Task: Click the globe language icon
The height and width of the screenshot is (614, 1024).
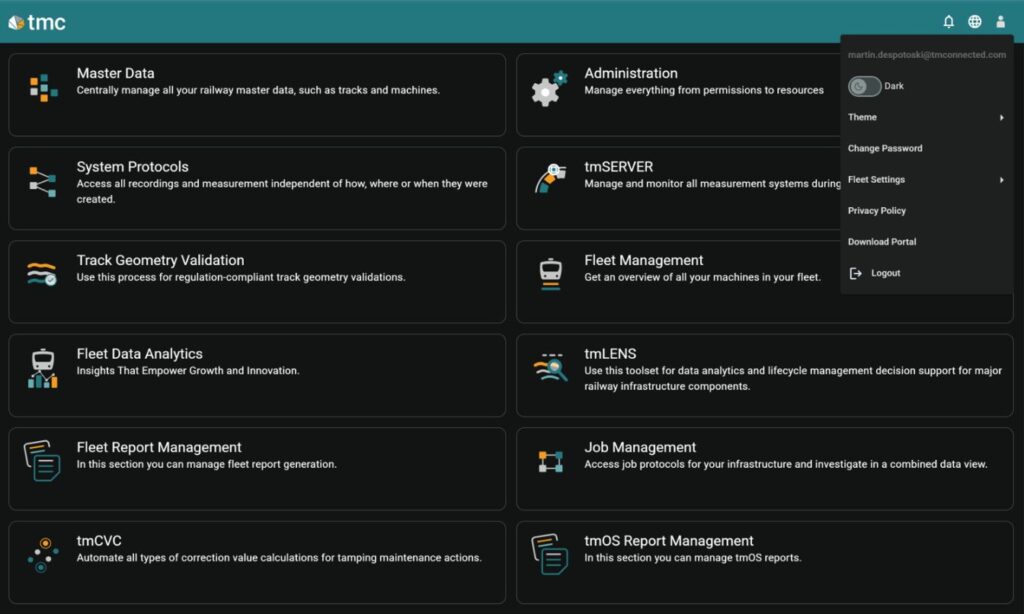Action: coord(975,22)
